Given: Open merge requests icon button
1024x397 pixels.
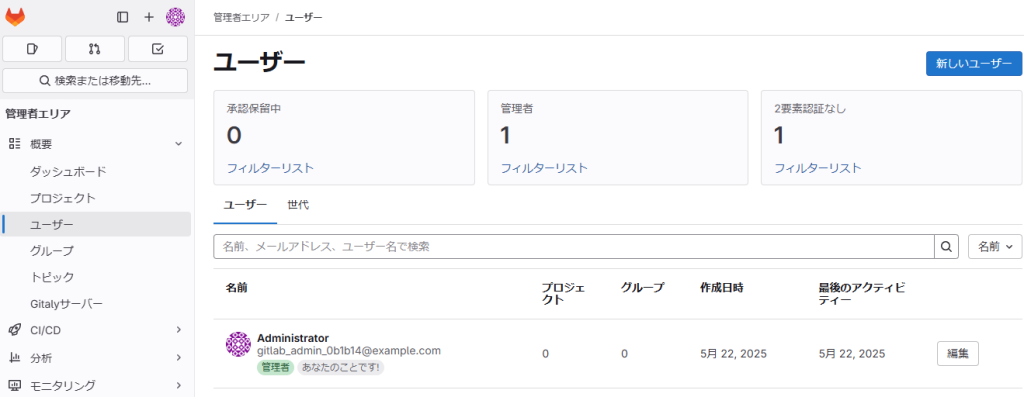Looking at the screenshot, I should click(x=95, y=48).
